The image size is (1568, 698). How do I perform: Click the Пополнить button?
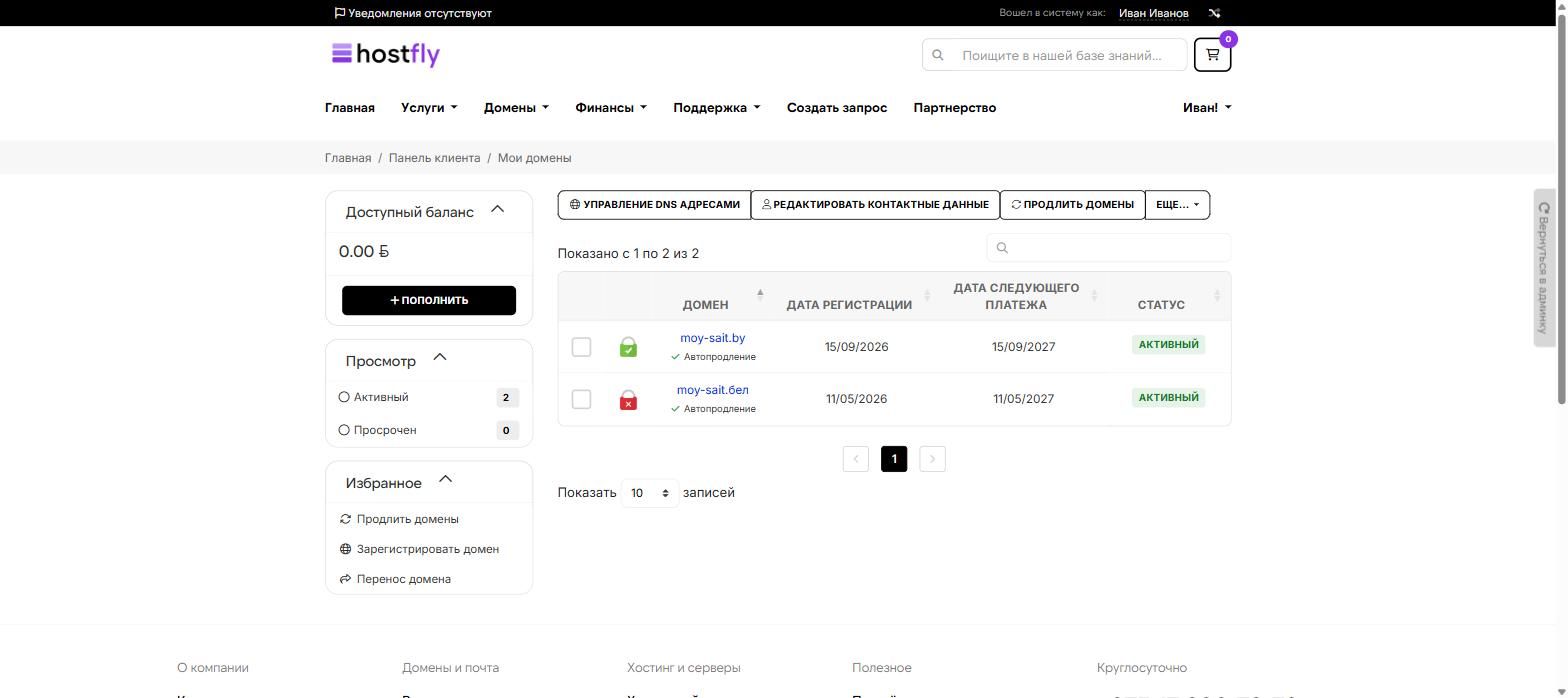tap(429, 300)
